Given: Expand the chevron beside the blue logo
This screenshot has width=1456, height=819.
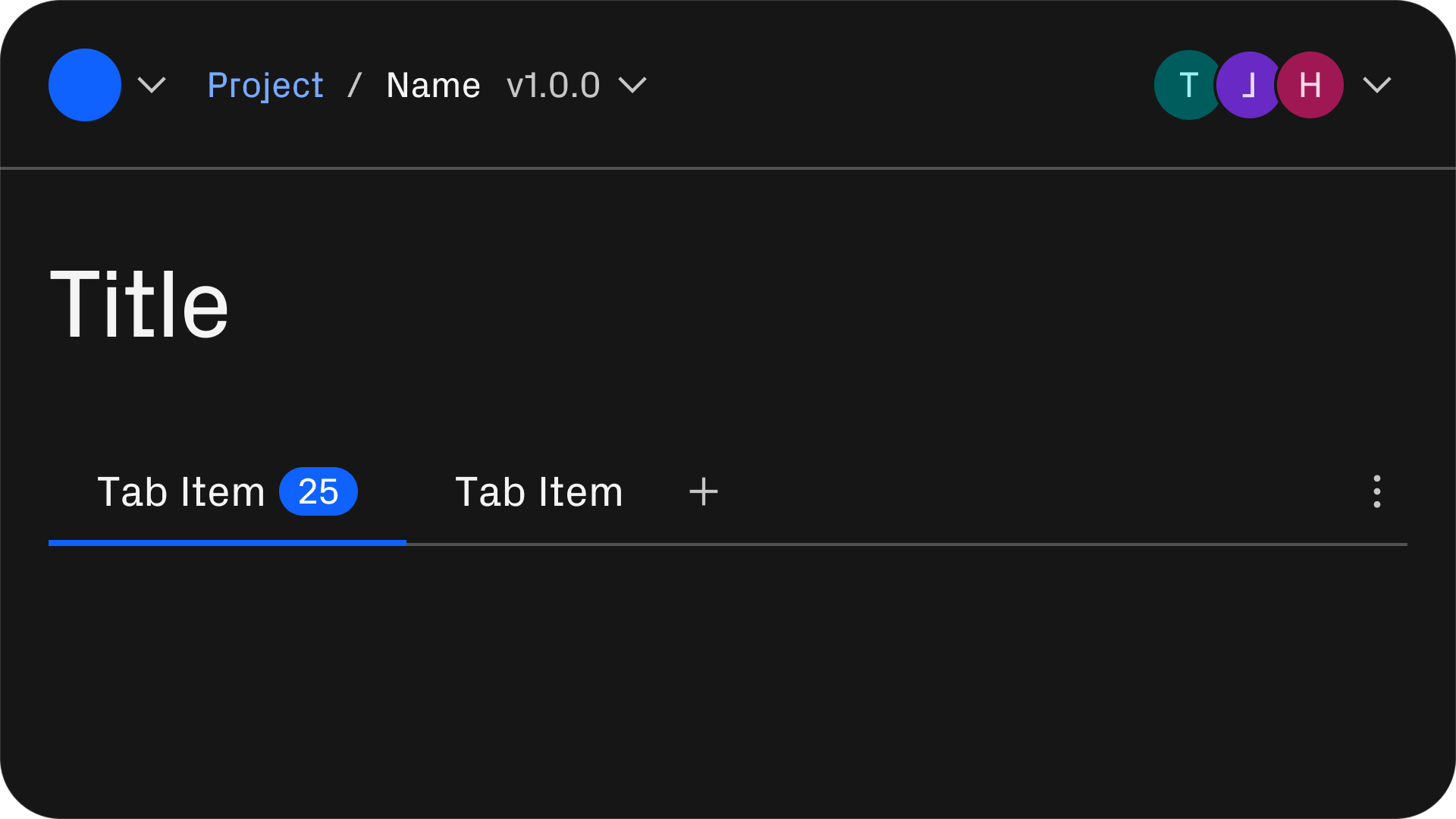Looking at the screenshot, I should point(152,85).
